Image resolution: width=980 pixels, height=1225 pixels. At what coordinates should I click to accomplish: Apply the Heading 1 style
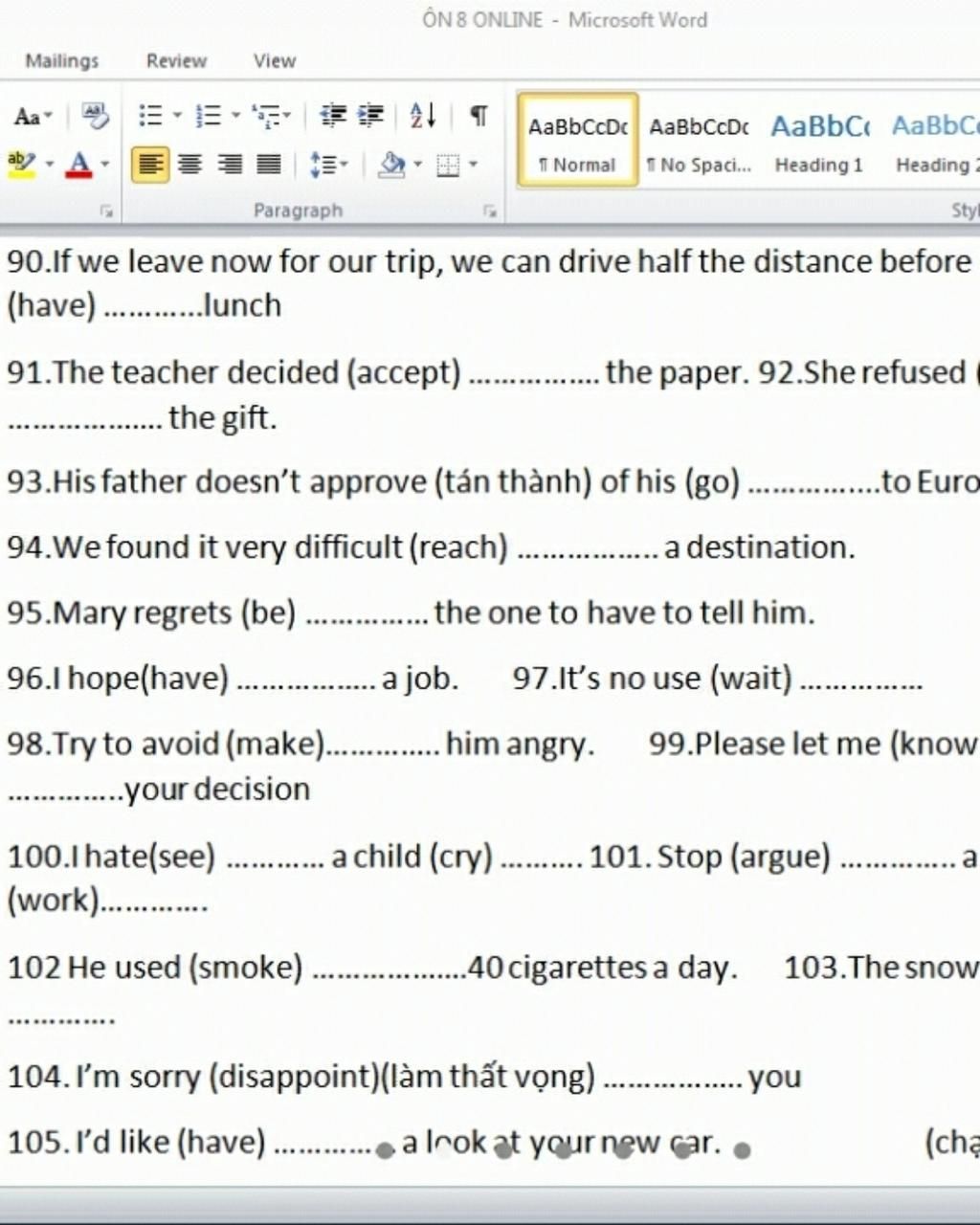819,140
